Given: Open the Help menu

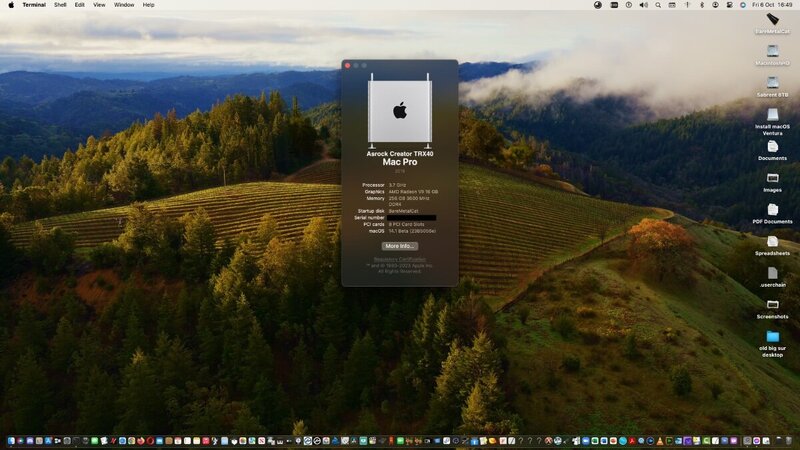Looking at the screenshot, I should [x=148, y=5].
